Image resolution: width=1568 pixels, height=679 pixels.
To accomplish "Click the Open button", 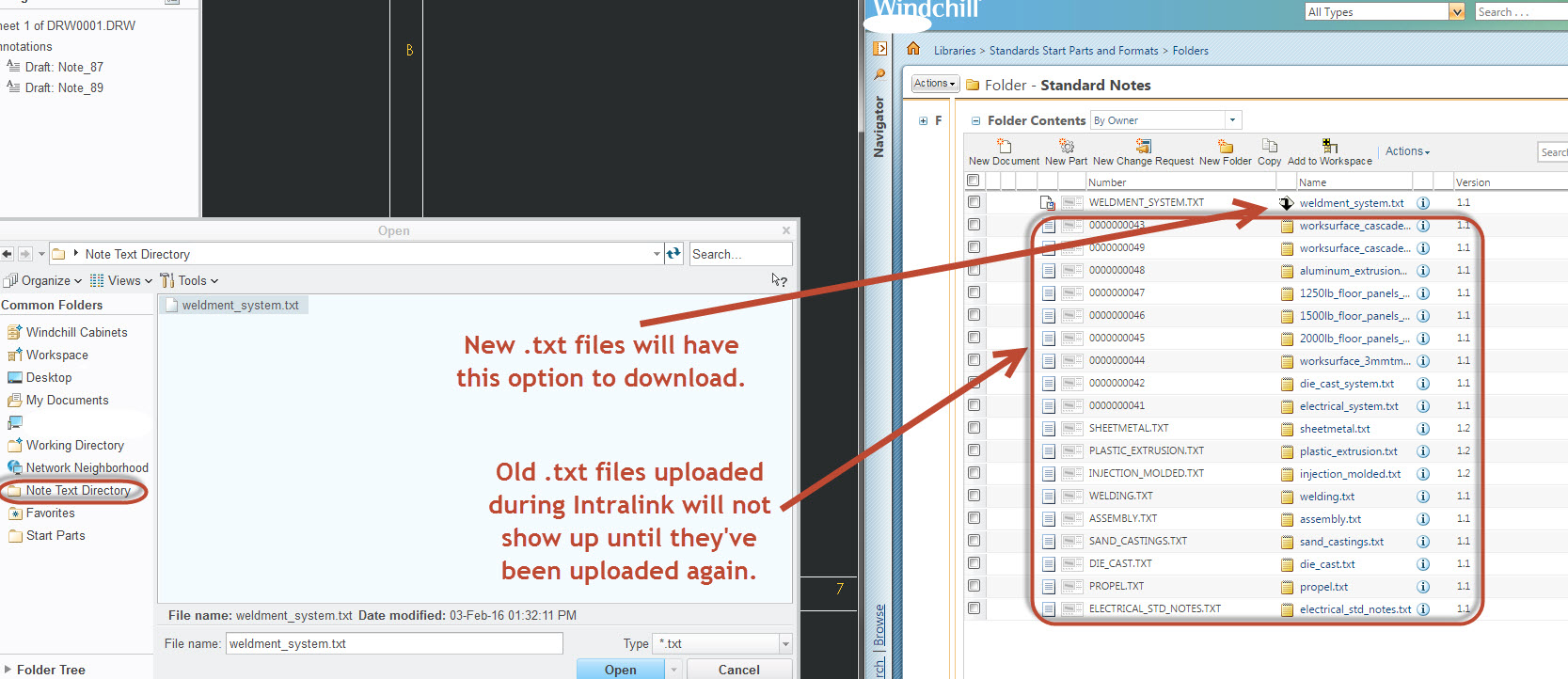I will coord(621,670).
